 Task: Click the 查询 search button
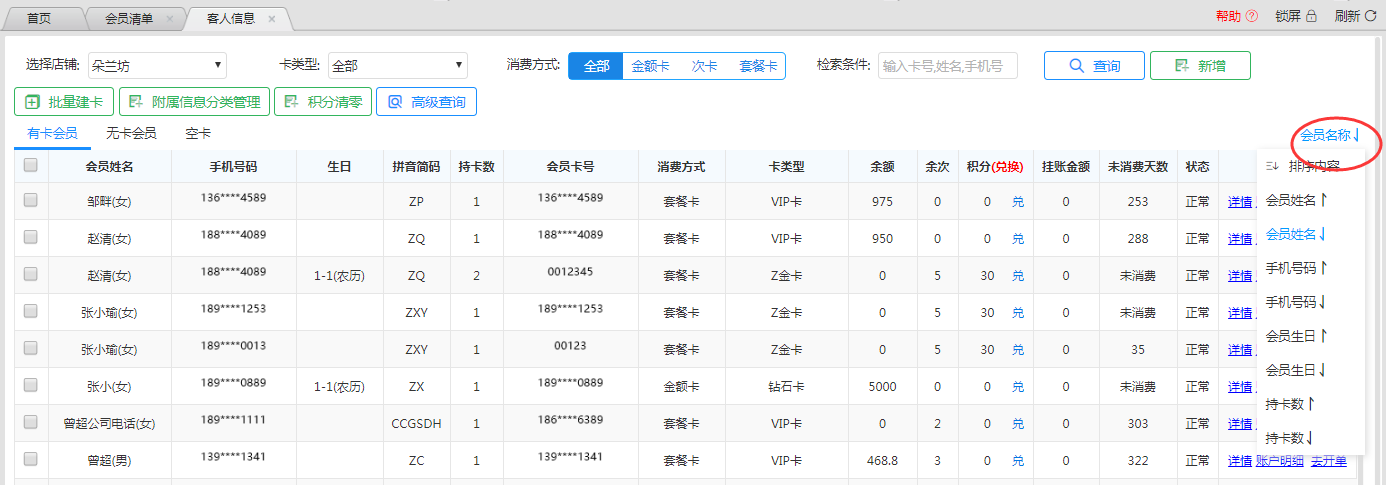click(1094, 66)
